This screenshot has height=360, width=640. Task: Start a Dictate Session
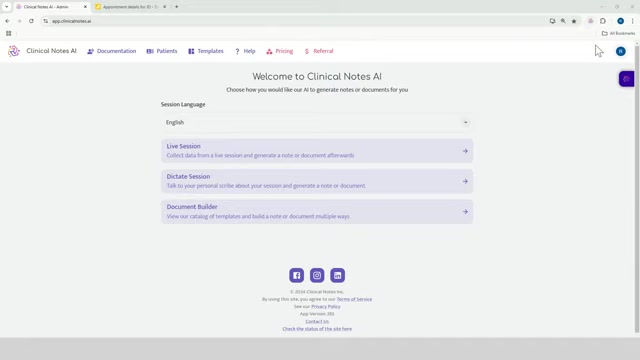coord(317,181)
